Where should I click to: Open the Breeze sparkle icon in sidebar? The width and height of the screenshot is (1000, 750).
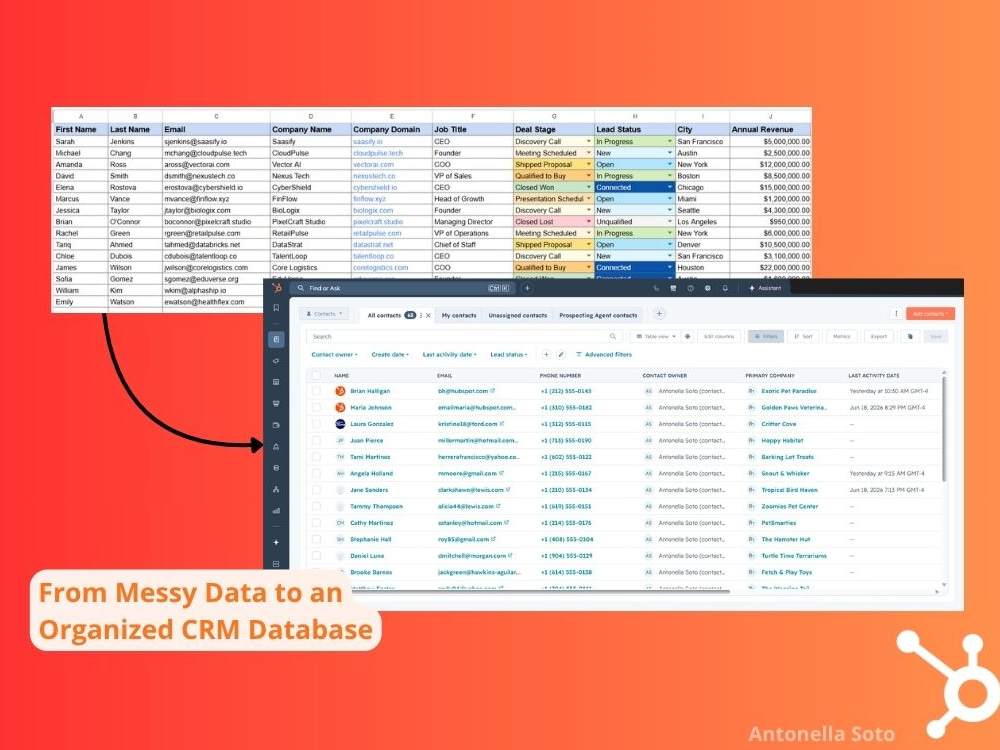coord(276,542)
